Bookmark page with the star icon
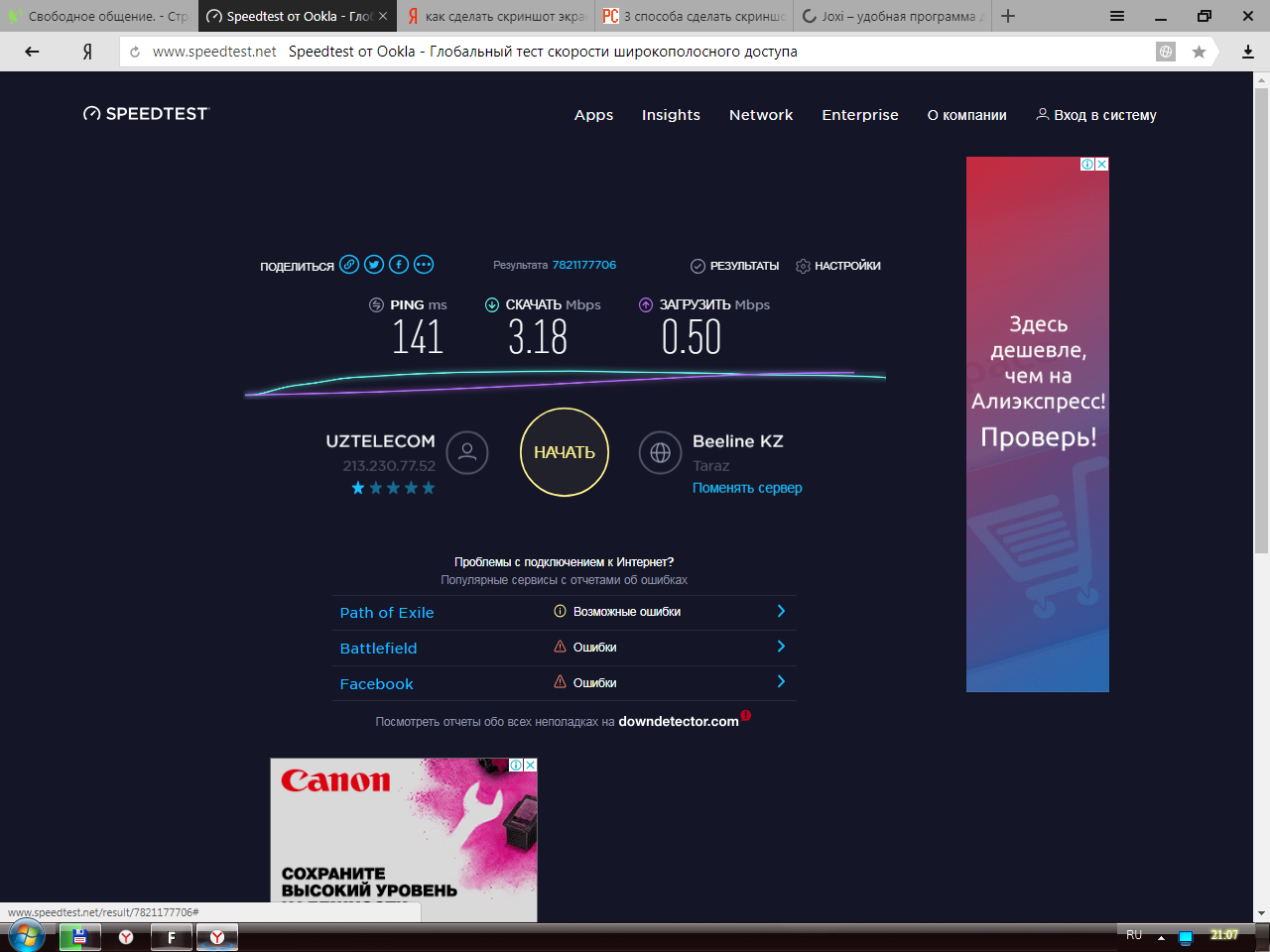This screenshot has height=952, width=1270. (x=1199, y=52)
